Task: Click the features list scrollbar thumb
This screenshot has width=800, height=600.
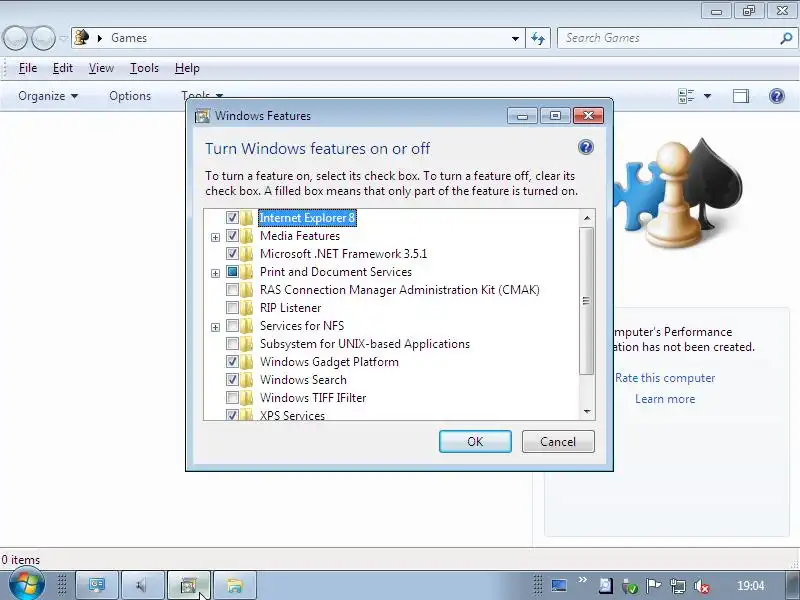Action: click(587, 301)
